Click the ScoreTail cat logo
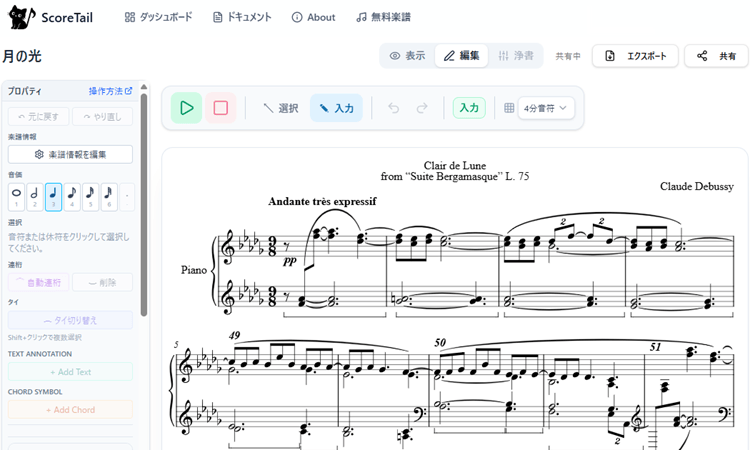750x450 pixels. click(21, 17)
